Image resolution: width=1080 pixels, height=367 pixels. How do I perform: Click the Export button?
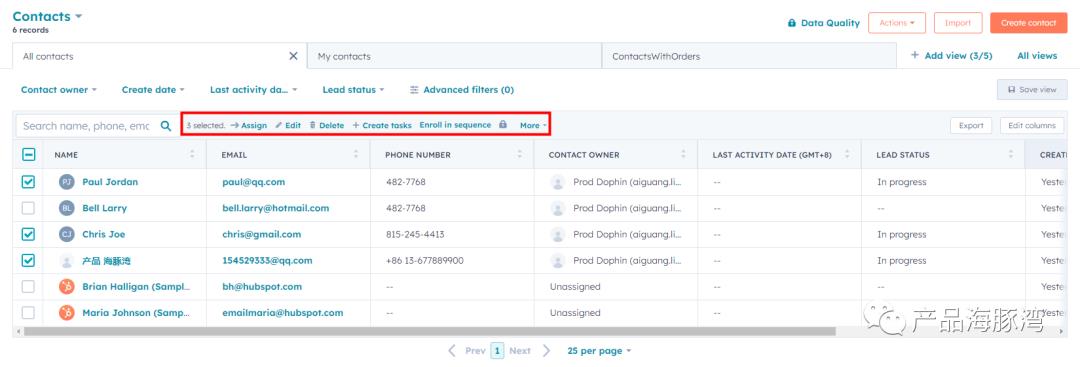(971, 125)
